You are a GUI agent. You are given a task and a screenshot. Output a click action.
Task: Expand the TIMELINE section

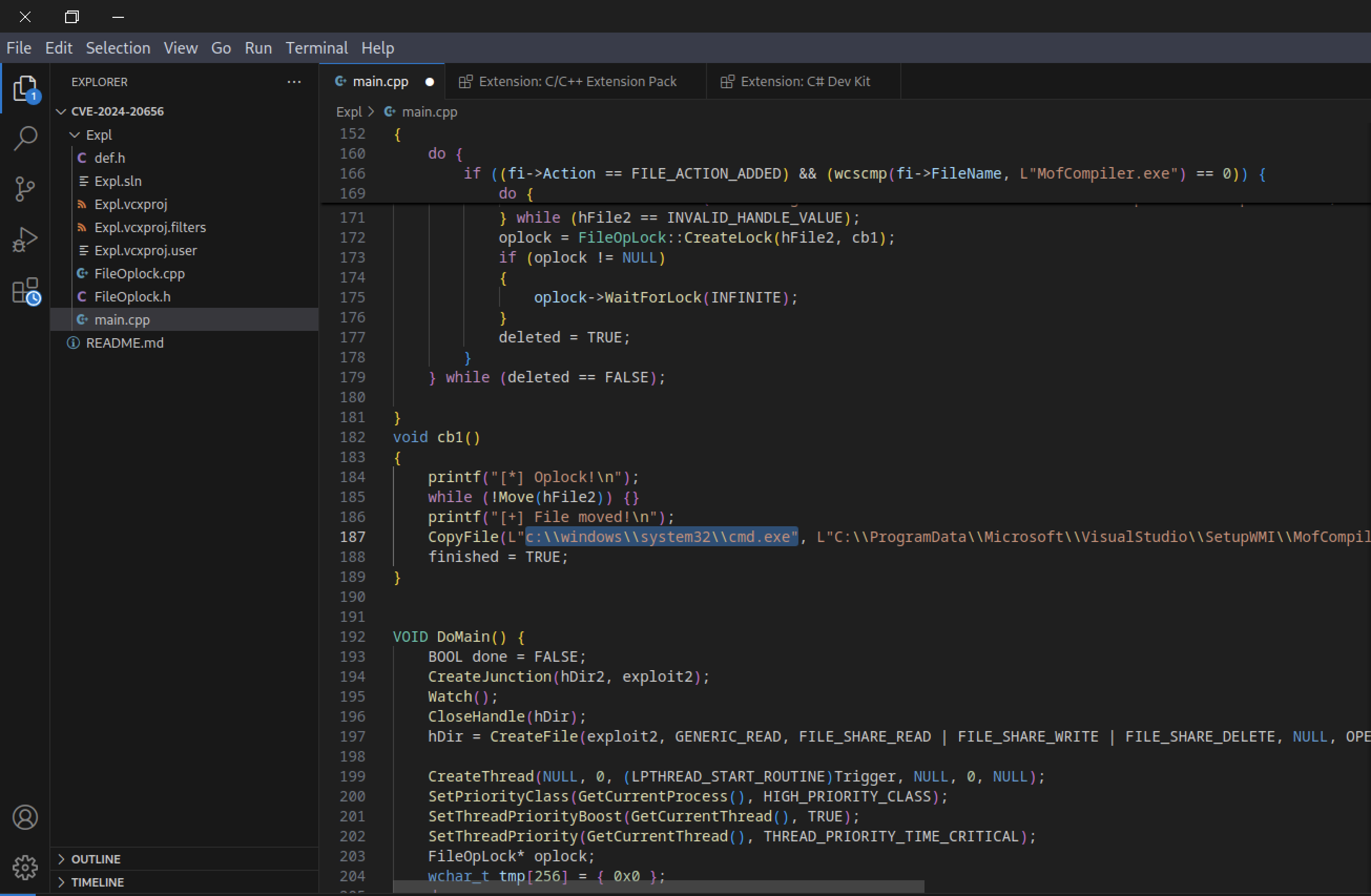97,882
